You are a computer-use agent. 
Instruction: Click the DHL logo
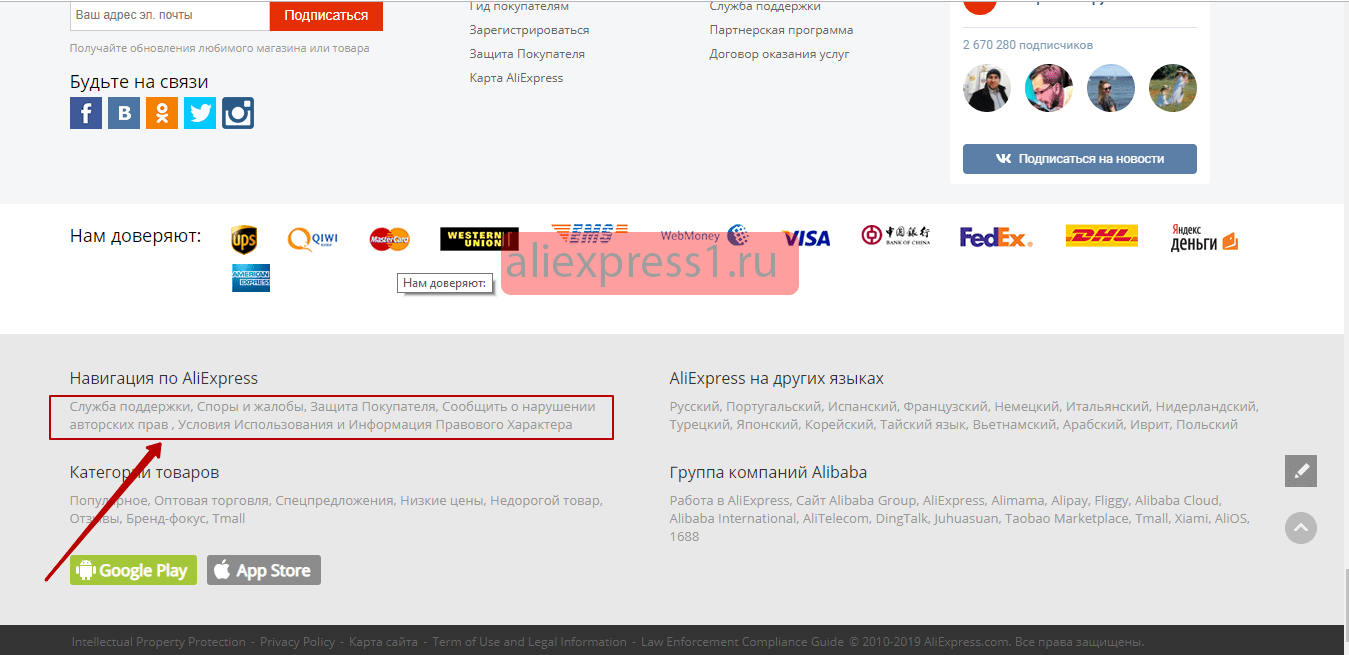click(x=1102, y=236)
